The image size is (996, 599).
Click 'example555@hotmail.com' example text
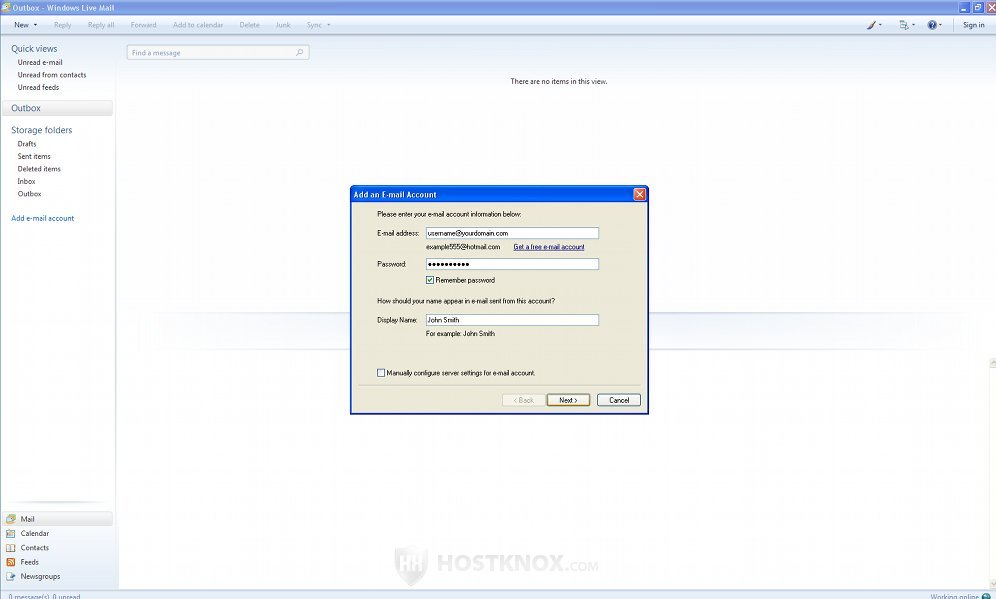pos(463,247)
